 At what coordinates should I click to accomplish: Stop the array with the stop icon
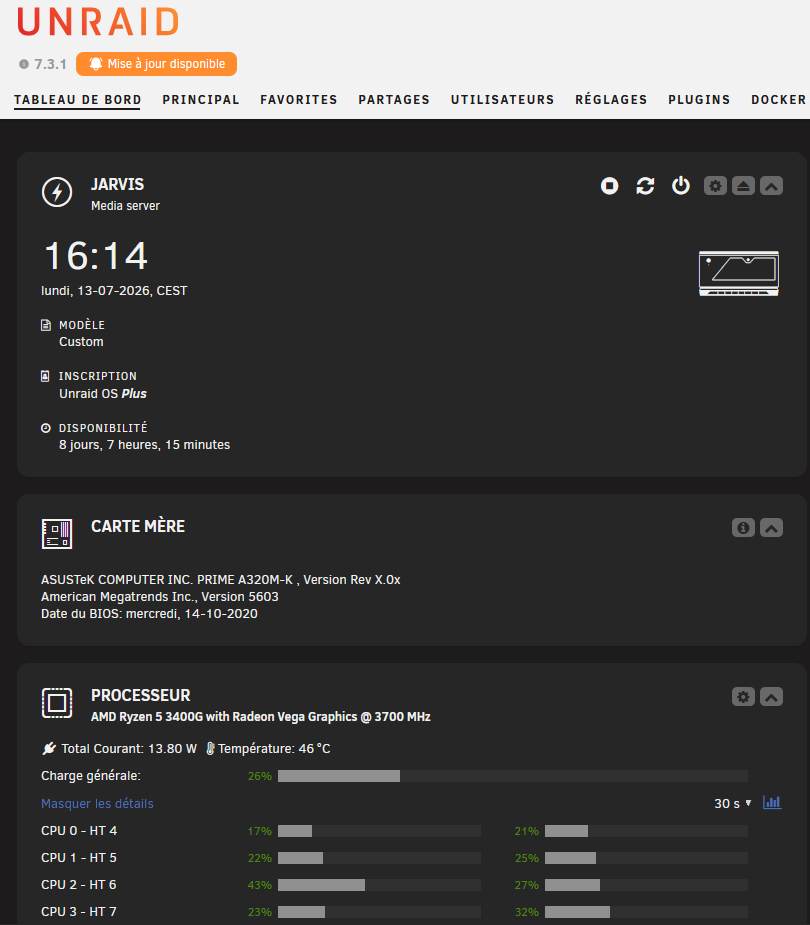609,186
